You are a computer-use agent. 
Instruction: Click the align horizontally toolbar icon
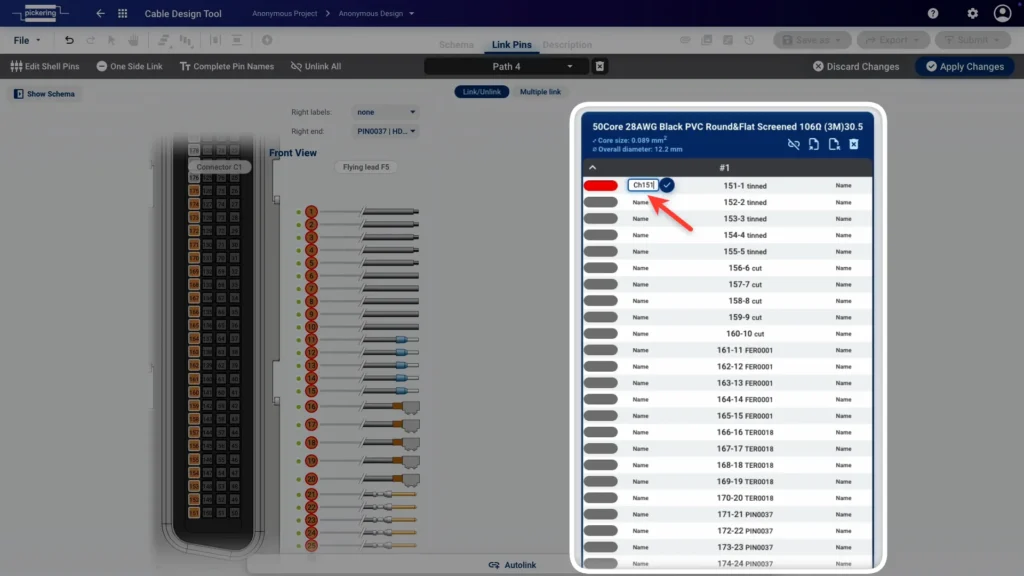point(215,40)
